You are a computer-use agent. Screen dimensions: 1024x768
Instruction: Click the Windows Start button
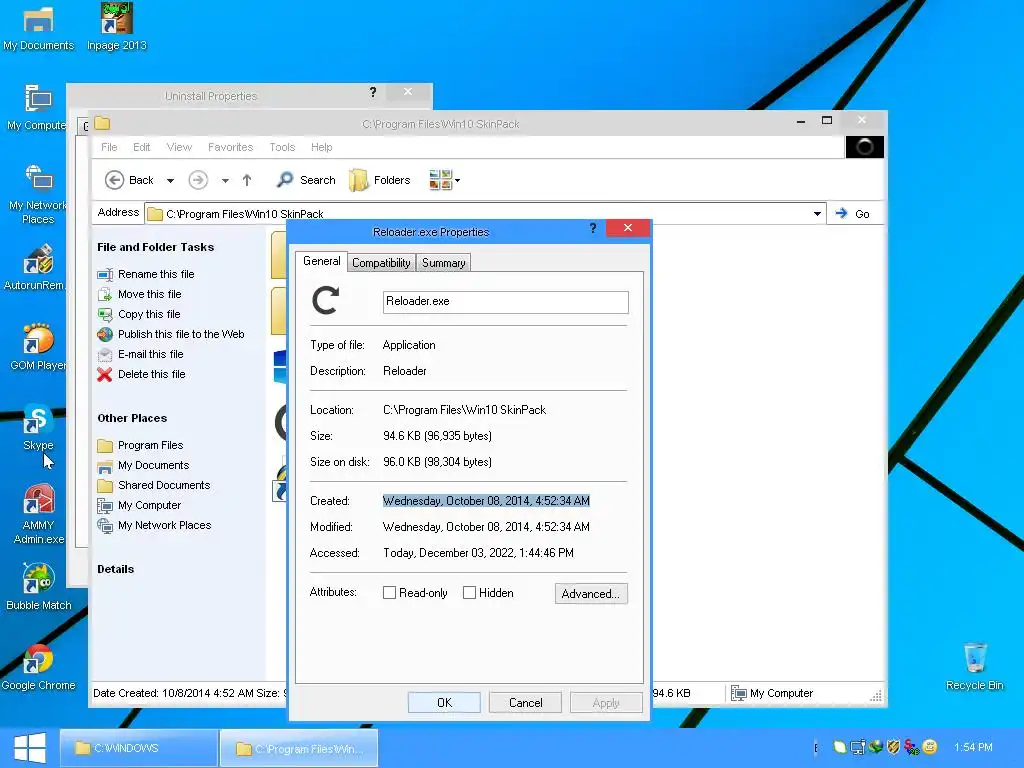29,748
